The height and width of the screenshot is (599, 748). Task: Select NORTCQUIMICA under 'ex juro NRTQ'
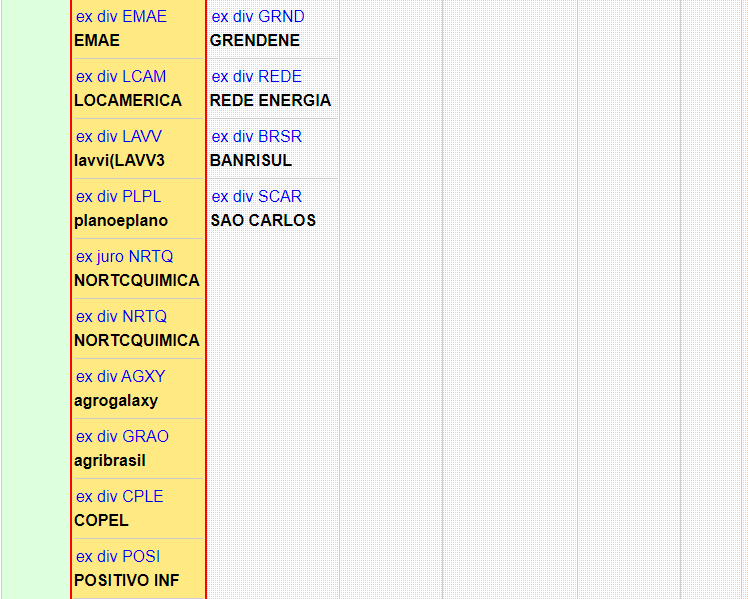(137, 280)
